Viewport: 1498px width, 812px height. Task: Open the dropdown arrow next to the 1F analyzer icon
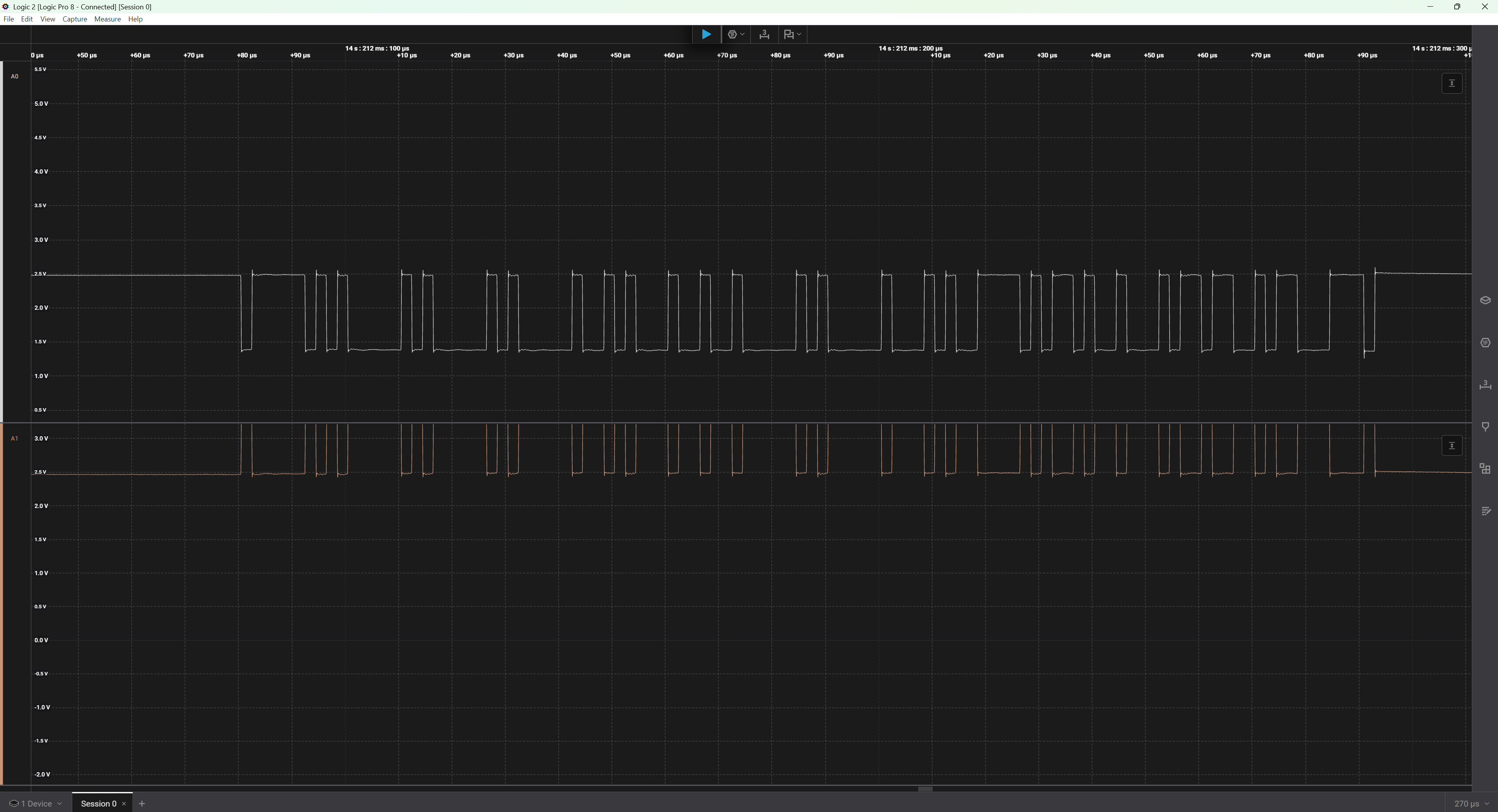tap(743, 34)
